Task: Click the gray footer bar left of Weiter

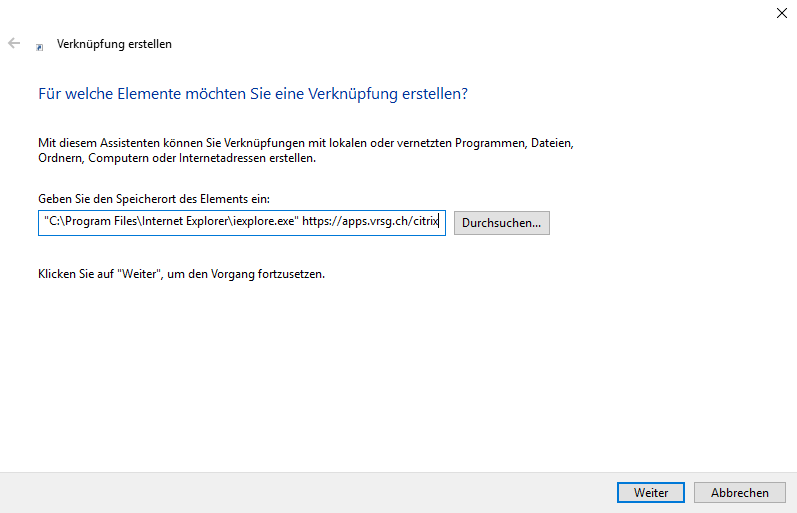Action: click(300, 493)
